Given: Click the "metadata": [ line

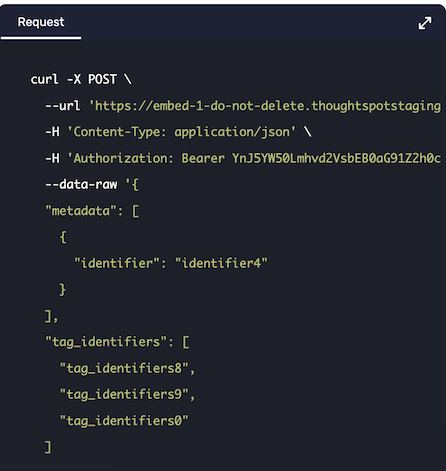Looking at the screenshot, I should click(92, 211).
